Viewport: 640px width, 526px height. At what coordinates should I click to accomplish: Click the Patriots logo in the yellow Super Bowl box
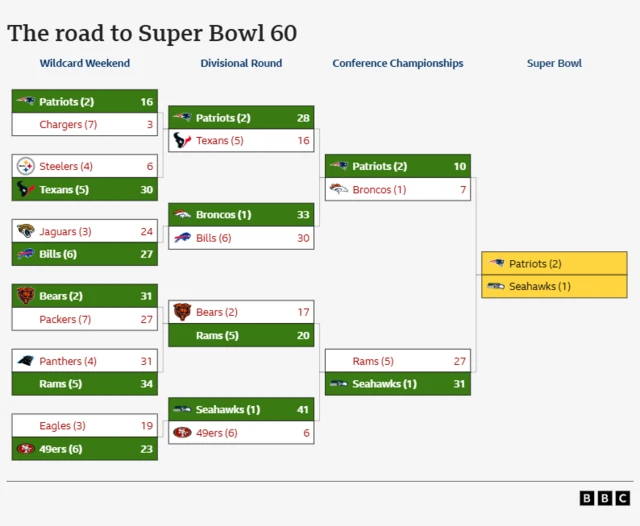click(x=496, y=263)
